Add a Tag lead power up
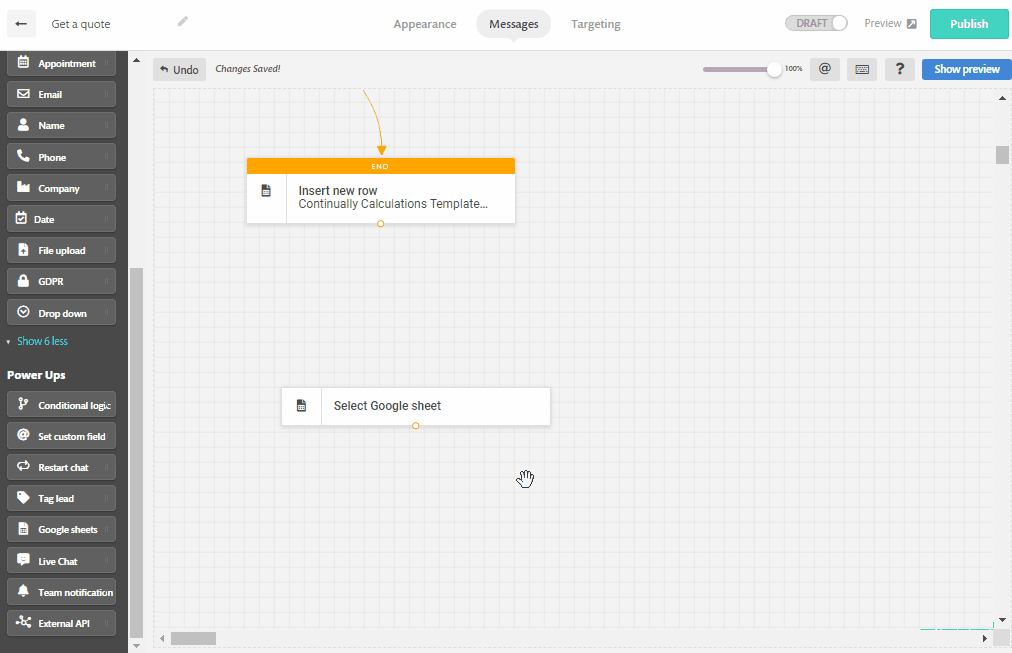Image resolution: width=1012 pixels, height=653 pixels. [61, 498]
